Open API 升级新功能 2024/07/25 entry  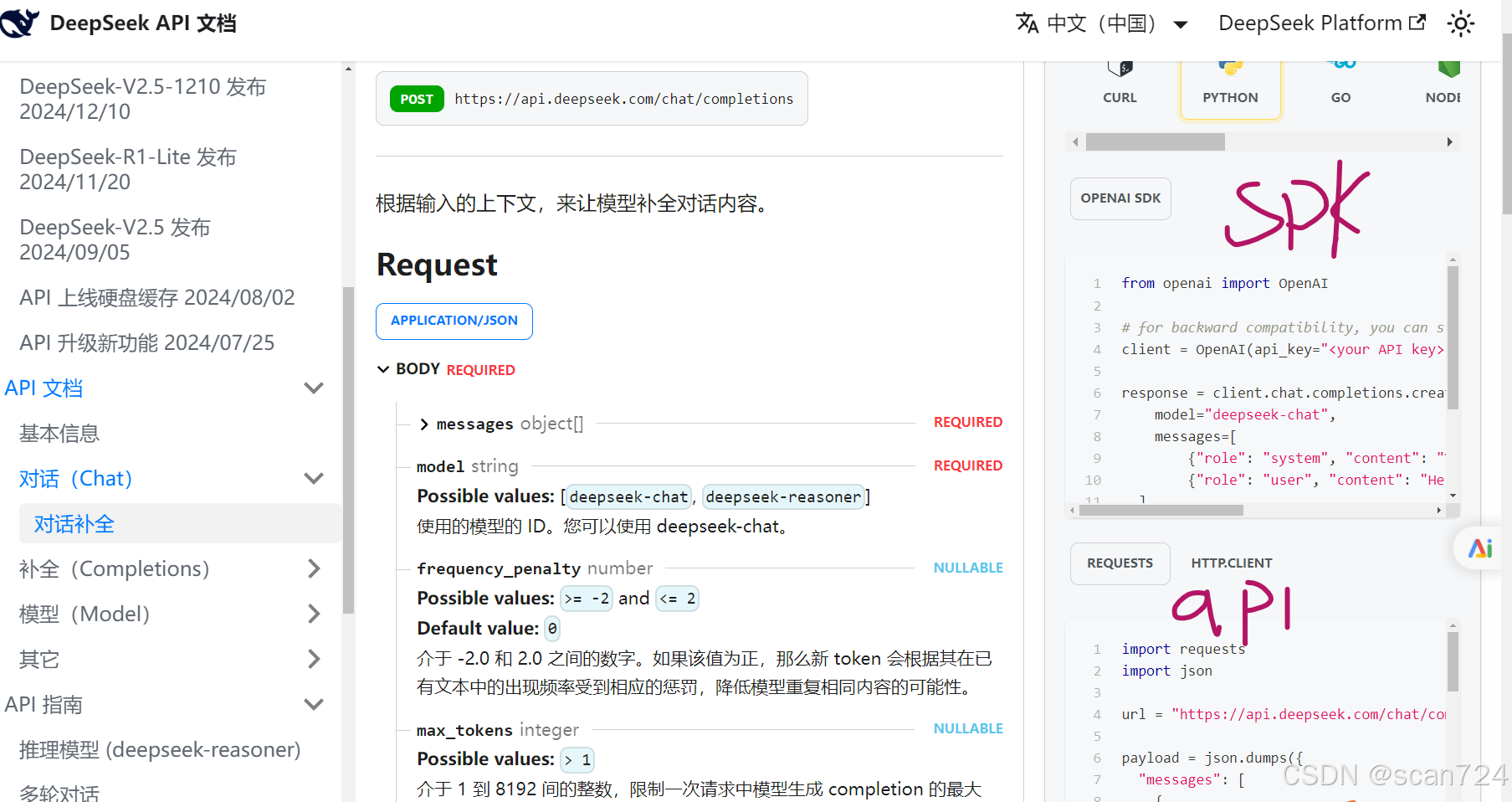(x=147, y=342)
